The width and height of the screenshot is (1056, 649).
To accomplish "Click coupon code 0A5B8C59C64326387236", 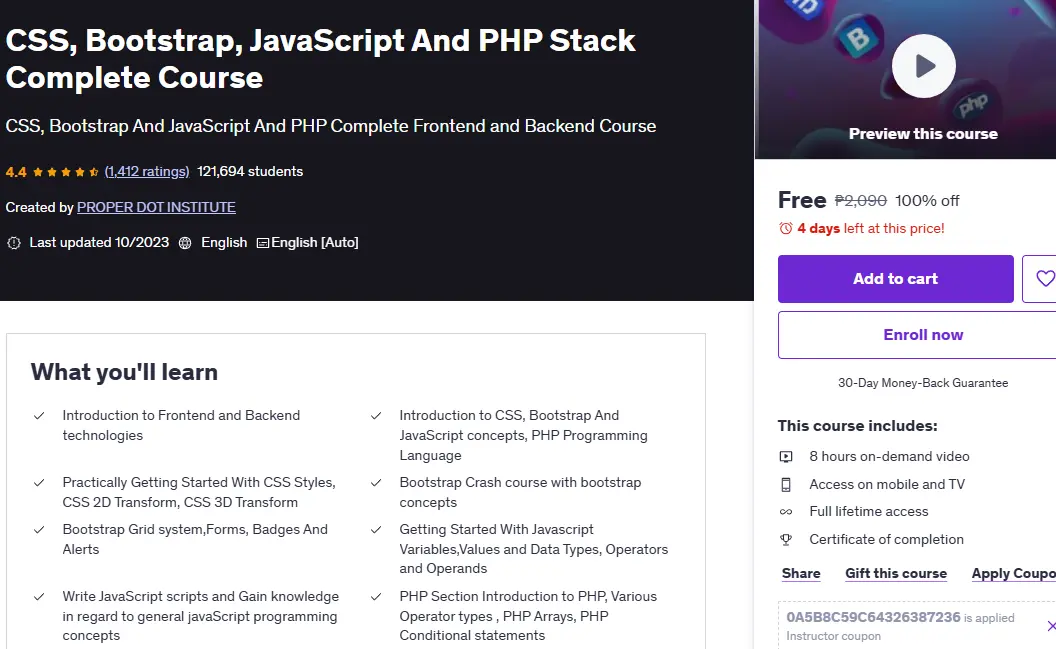I will 873,617.
